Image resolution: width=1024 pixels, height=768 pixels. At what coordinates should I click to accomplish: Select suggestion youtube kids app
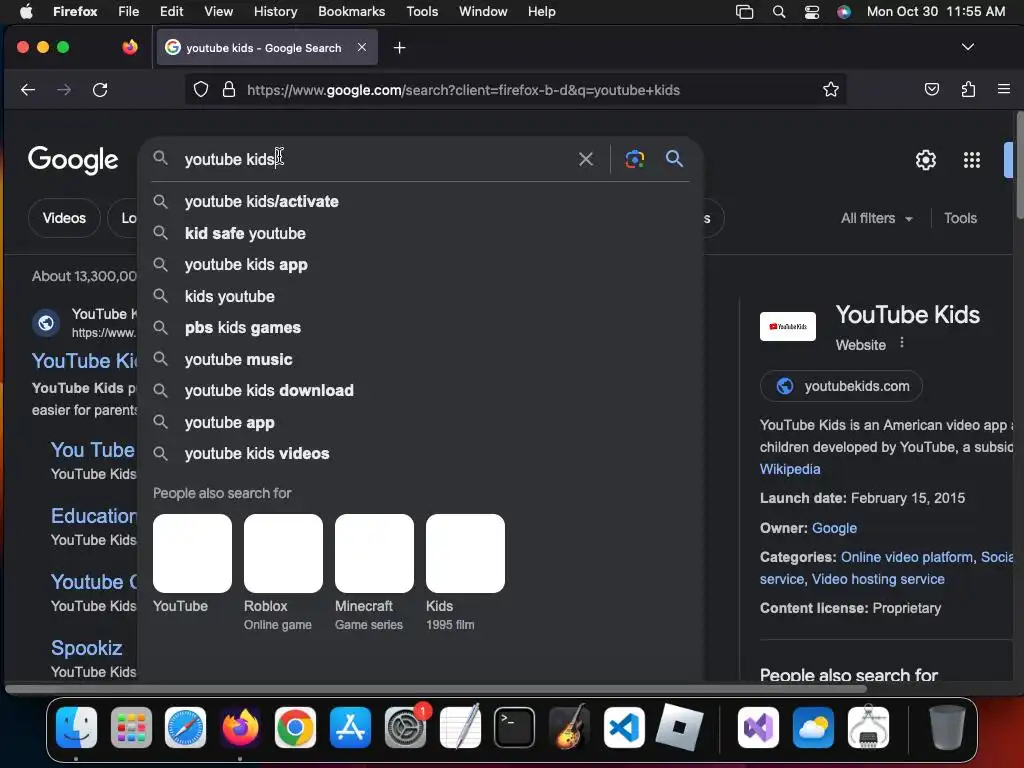[421, 264]
